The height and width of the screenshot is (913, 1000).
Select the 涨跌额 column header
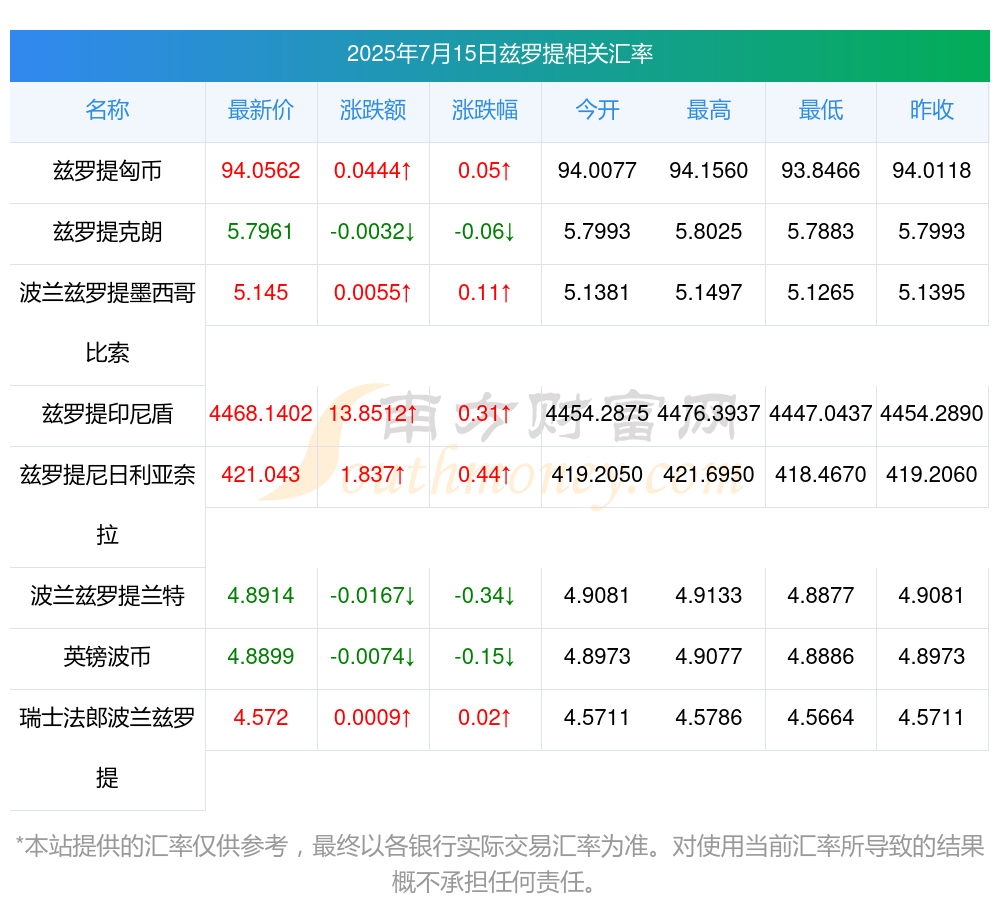(x=372, y=110)
